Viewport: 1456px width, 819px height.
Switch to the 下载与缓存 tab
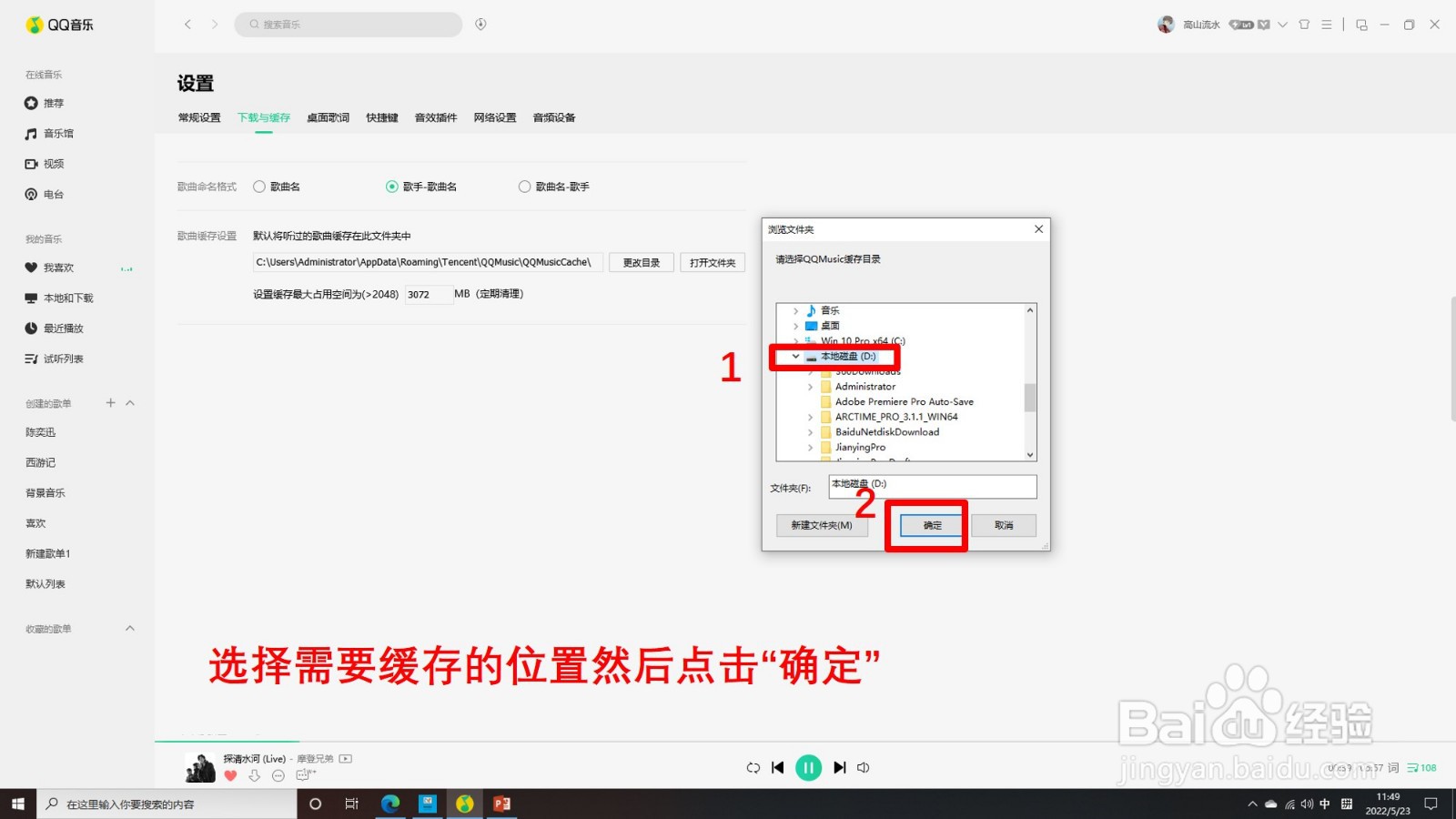(264, 117)
